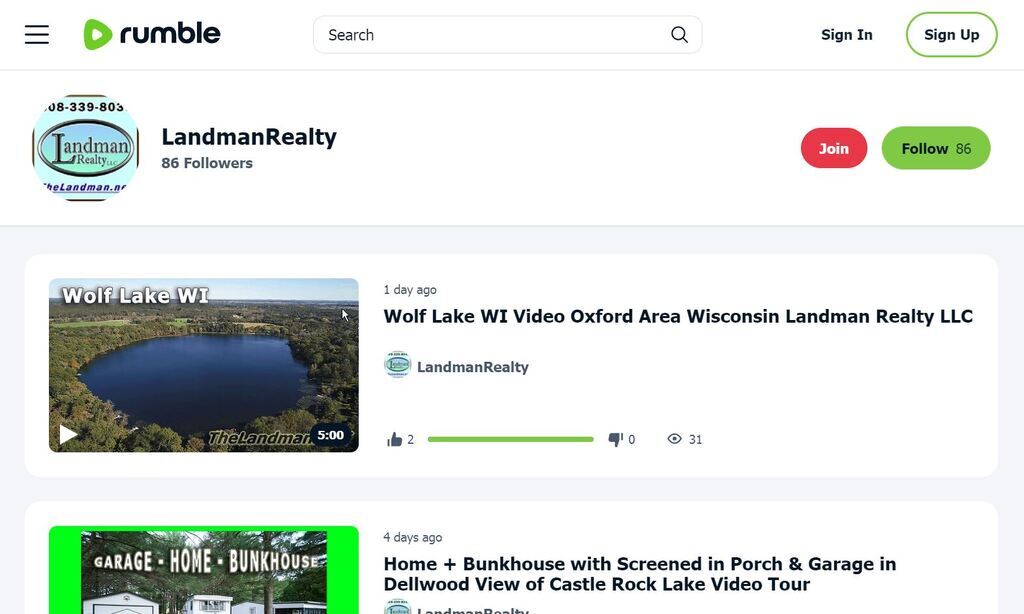
Task: Click the Sign In link
Action: coord(846,35)
